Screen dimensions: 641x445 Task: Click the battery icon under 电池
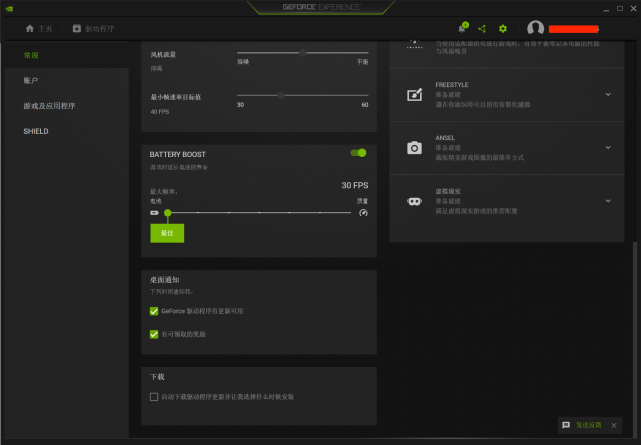point(155,212)
